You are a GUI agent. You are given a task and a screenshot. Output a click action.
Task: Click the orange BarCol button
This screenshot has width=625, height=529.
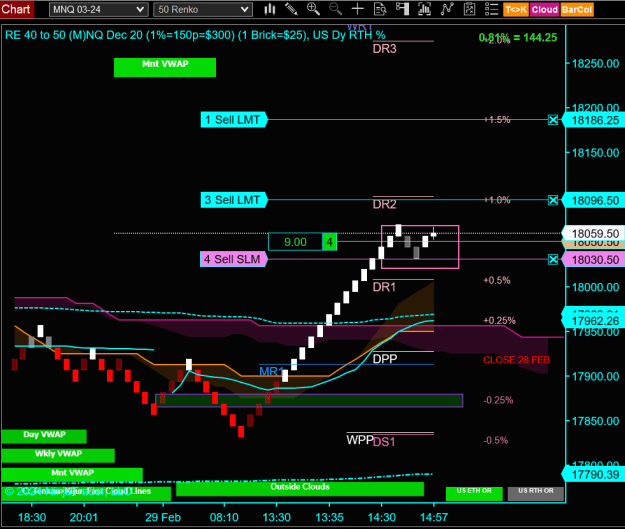click(x=577, y=10)
